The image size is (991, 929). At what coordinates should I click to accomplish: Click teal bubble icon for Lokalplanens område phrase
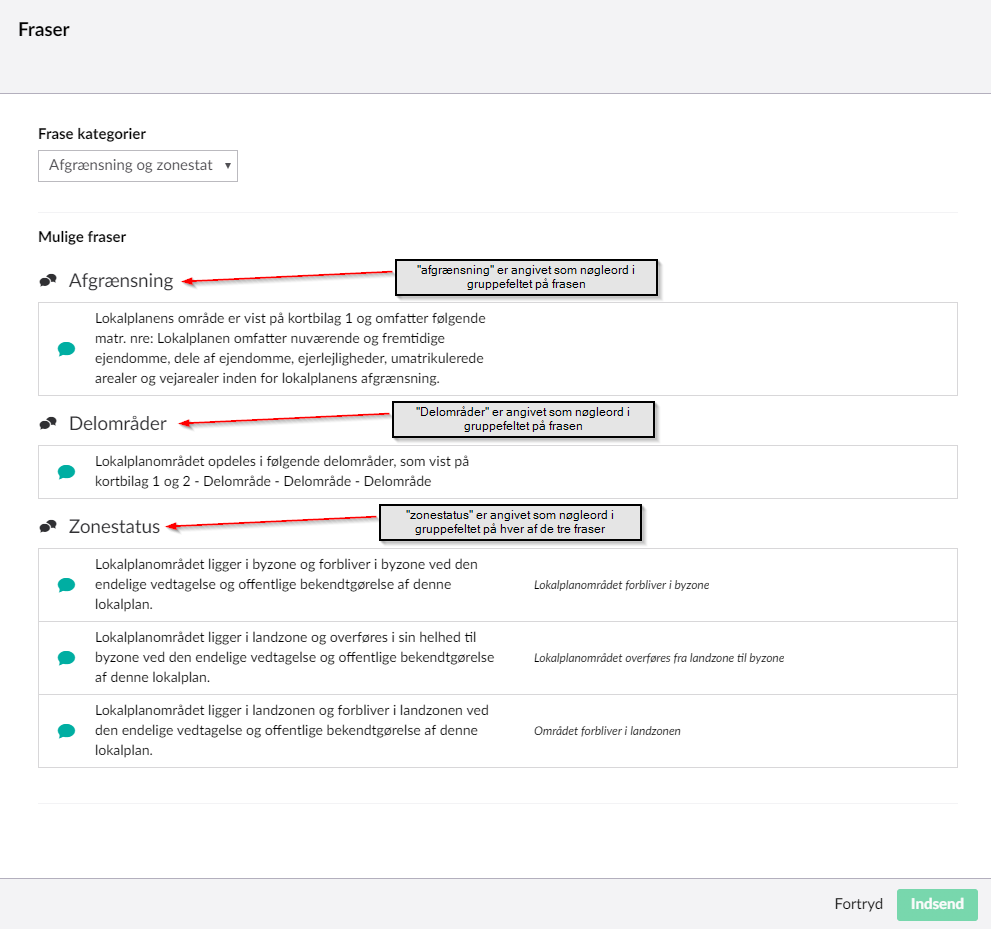point(66,349)
